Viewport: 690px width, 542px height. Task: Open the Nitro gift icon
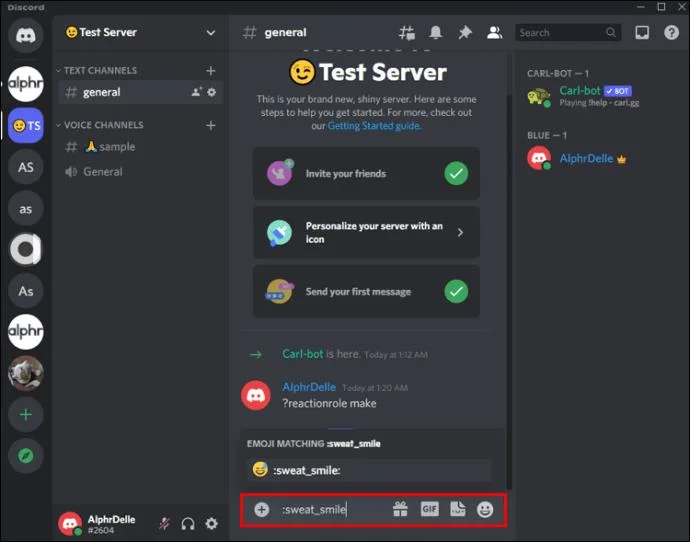click(400, 509)
